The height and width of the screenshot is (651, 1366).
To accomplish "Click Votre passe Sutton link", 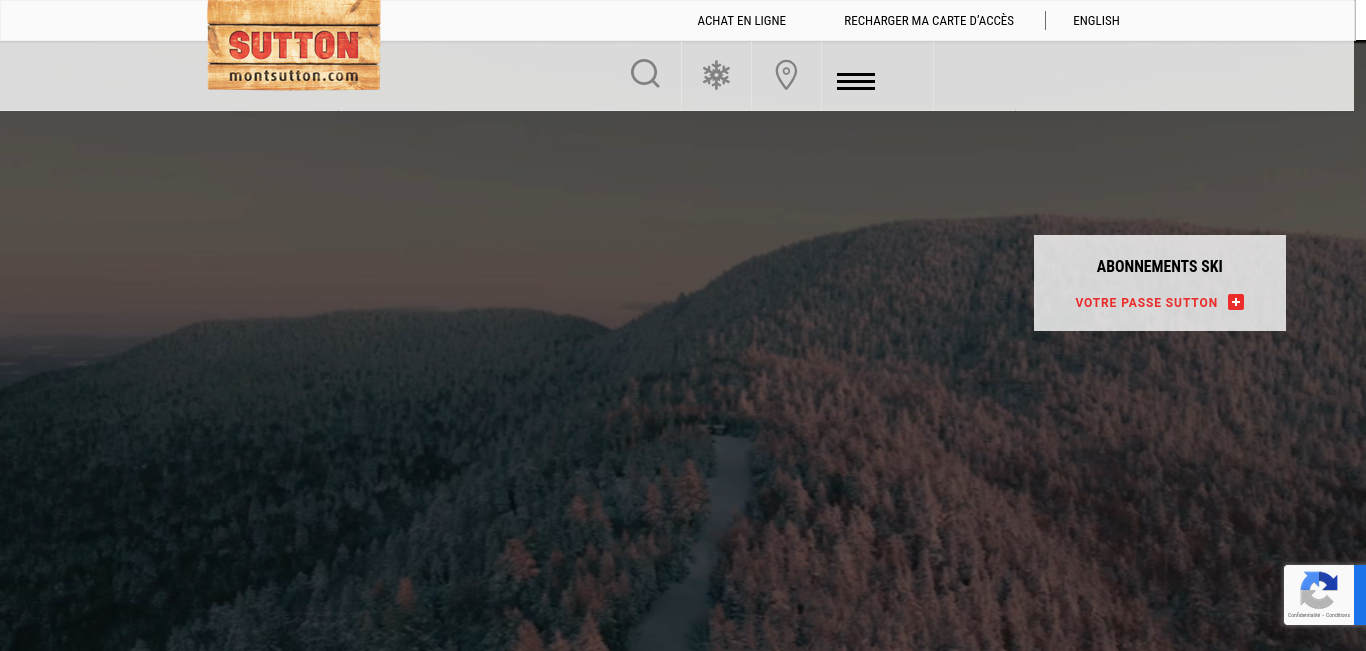I will (1146, 303).
